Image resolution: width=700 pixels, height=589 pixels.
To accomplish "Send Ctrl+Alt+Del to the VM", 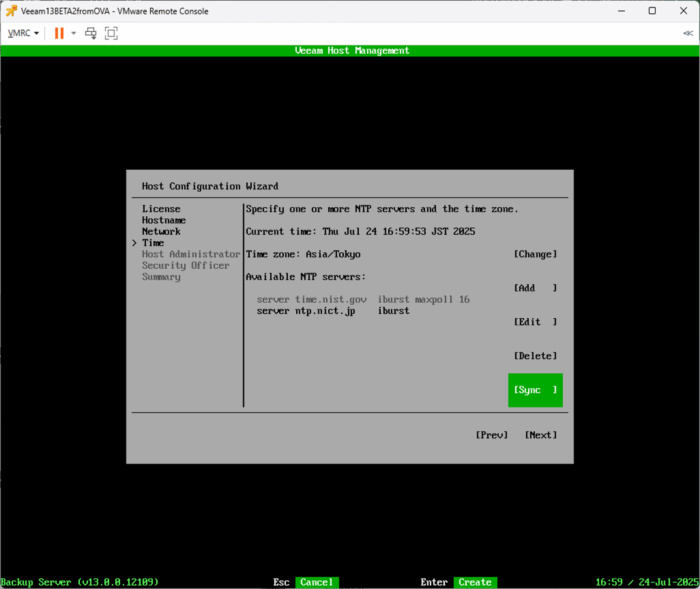I will [91, 33].
